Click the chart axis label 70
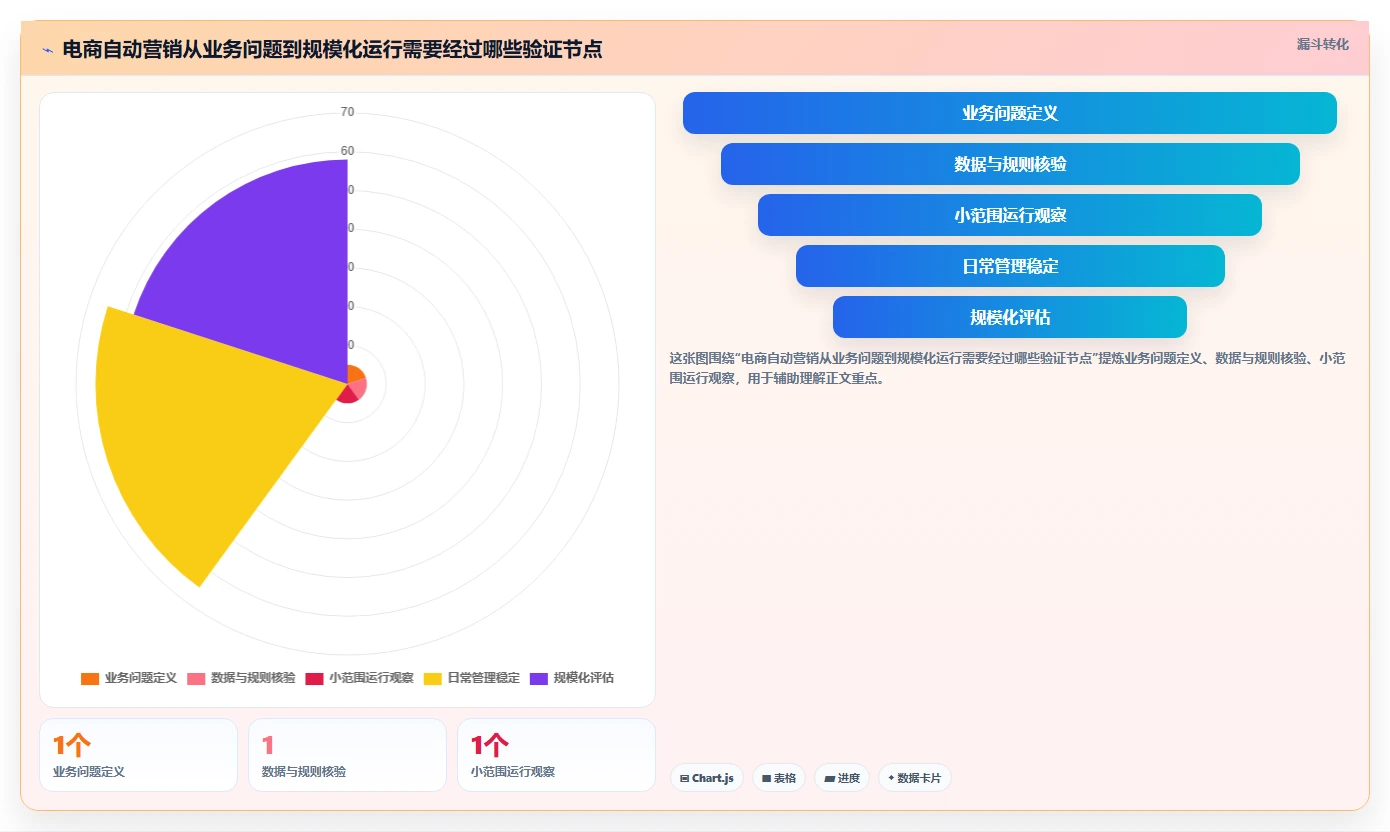 [x=347, y=112]
